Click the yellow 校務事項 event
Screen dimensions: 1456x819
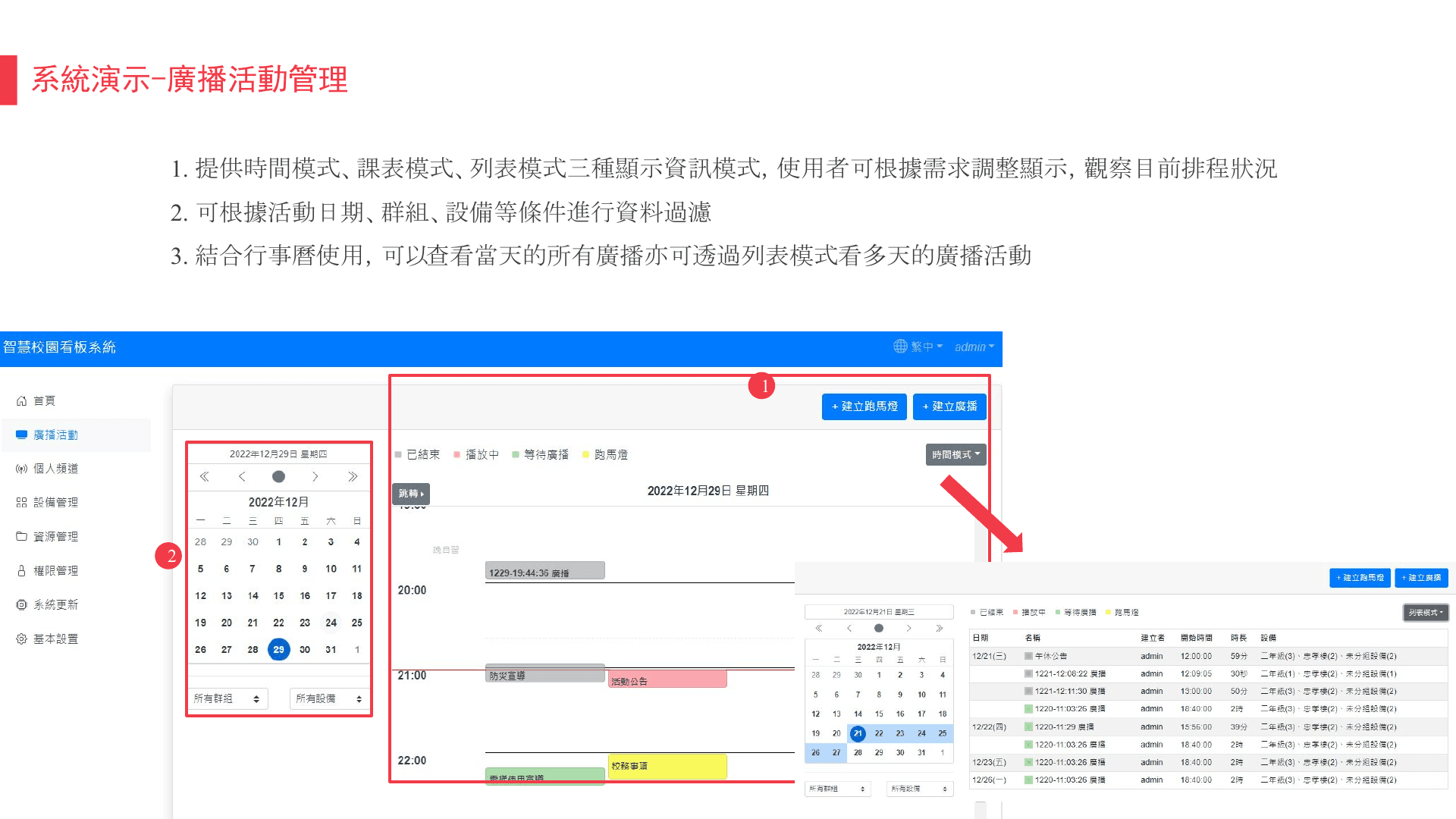[667, 766]
